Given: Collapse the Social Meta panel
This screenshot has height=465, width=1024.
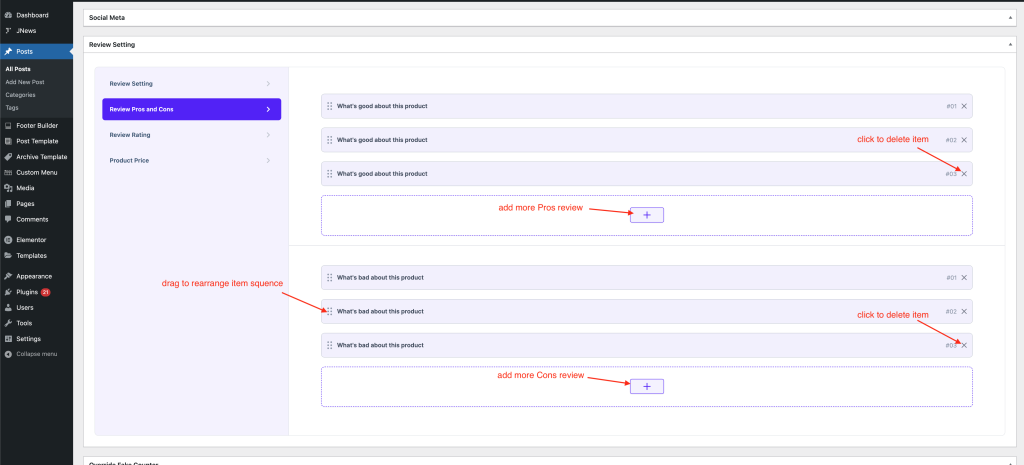Looking at the screenshot, I should (1010, 17).
